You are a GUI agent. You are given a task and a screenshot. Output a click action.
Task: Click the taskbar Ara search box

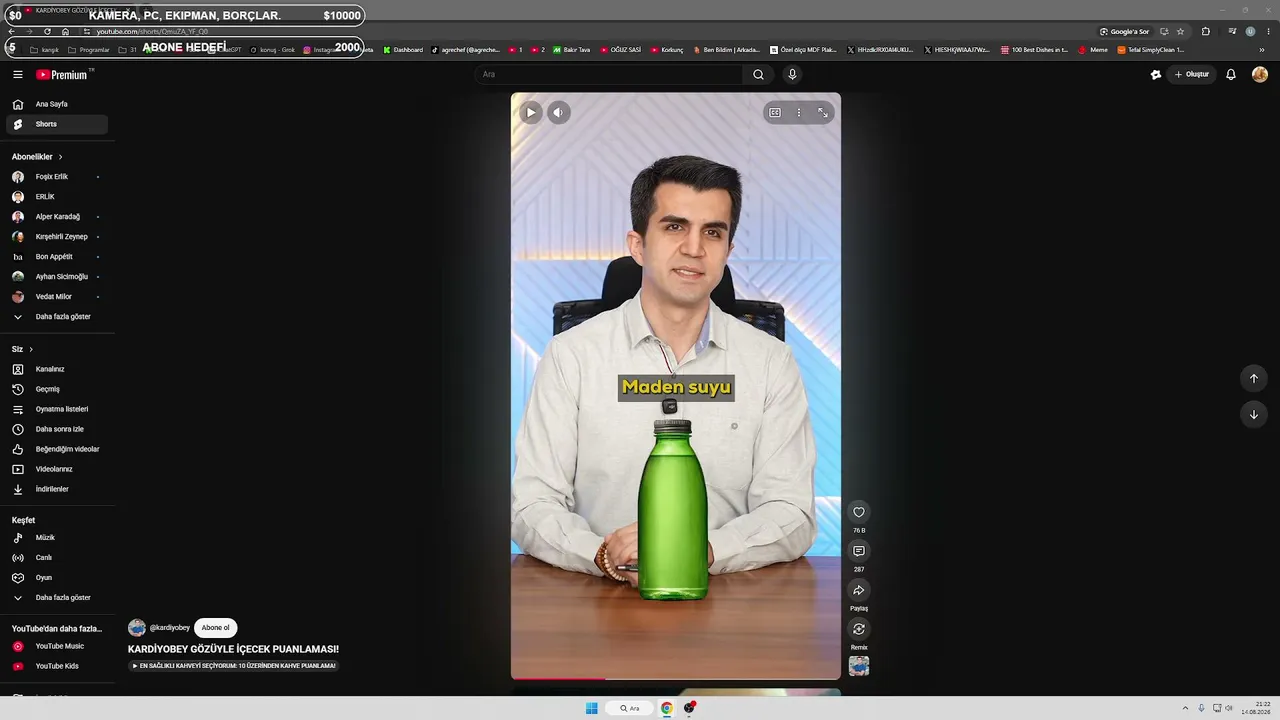[630, 708]
